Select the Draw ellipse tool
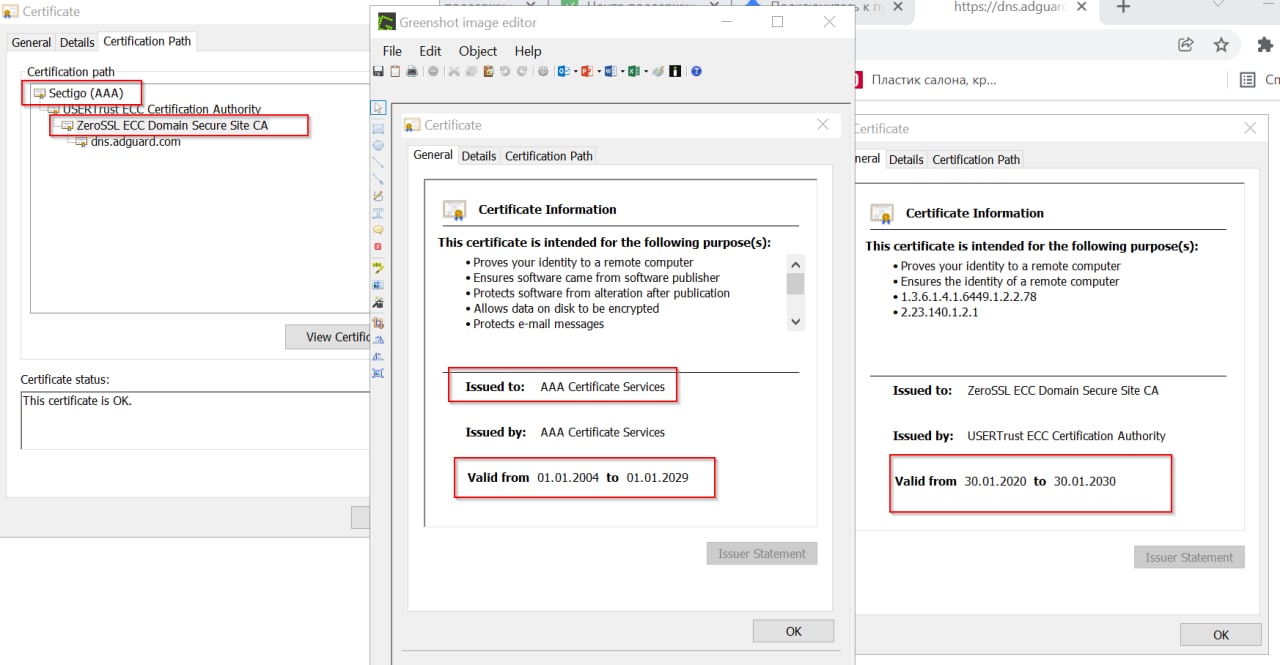The image size is (1280, 665). point(378,145)
